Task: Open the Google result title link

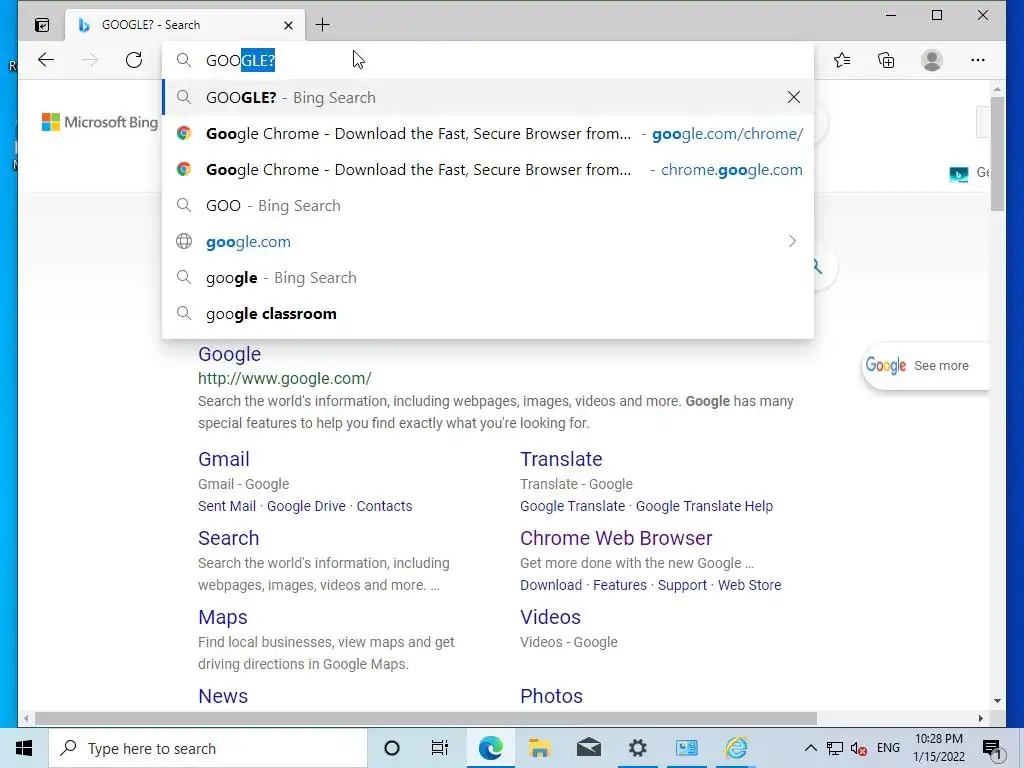Action: click(229, 354)
